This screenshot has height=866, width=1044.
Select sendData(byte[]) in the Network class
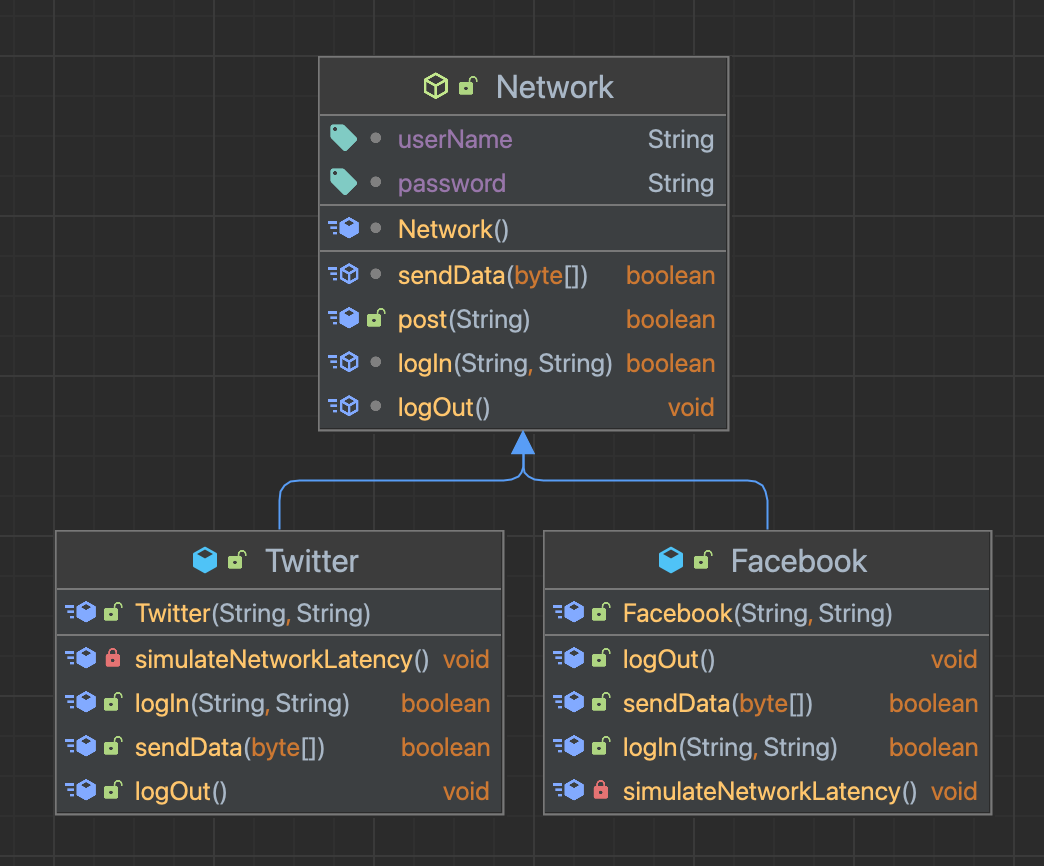pos(493,276)
